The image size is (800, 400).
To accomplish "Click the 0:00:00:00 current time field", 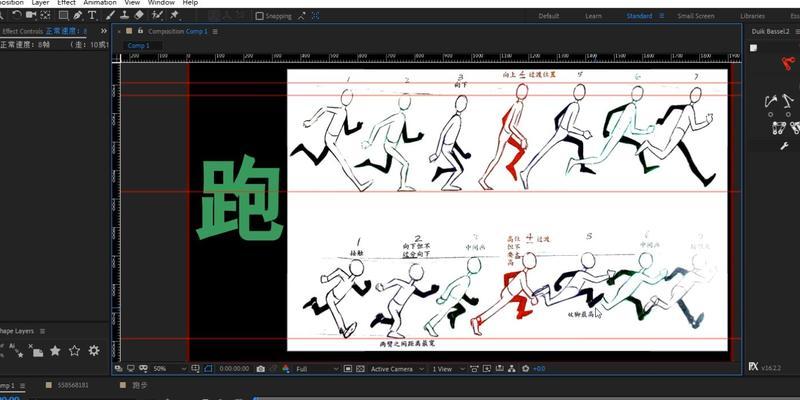I will [x=234, y=368].
